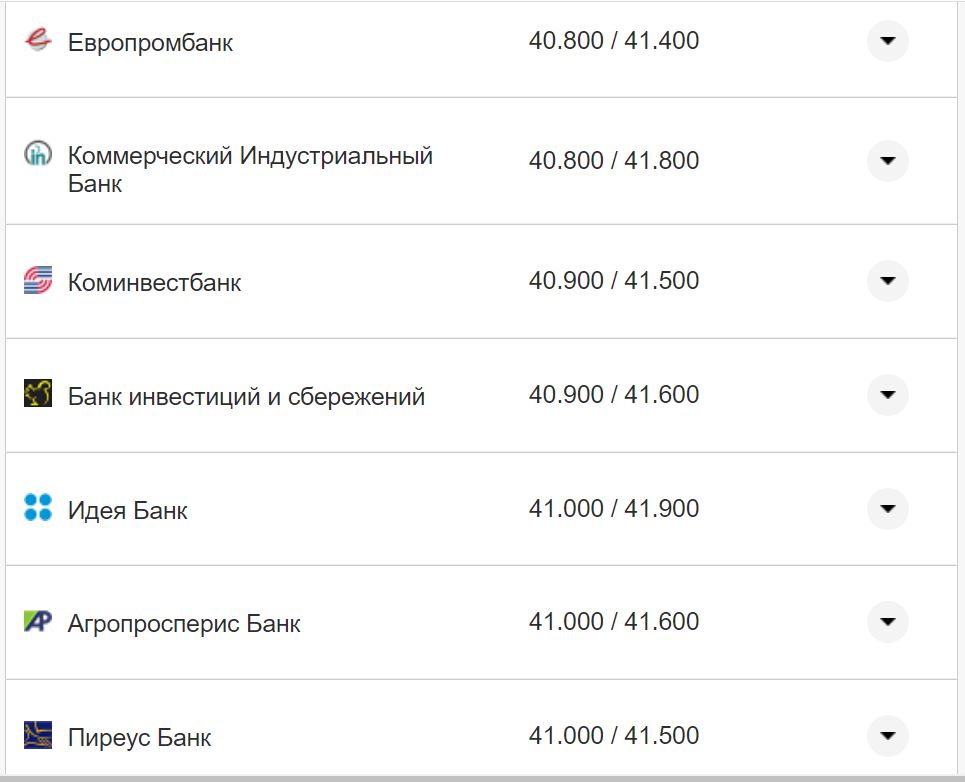Image resolution: width=965 pixels, height=782 pixels.
Task: Click the Европромбанк bank name
Action: tap(150, 42)
